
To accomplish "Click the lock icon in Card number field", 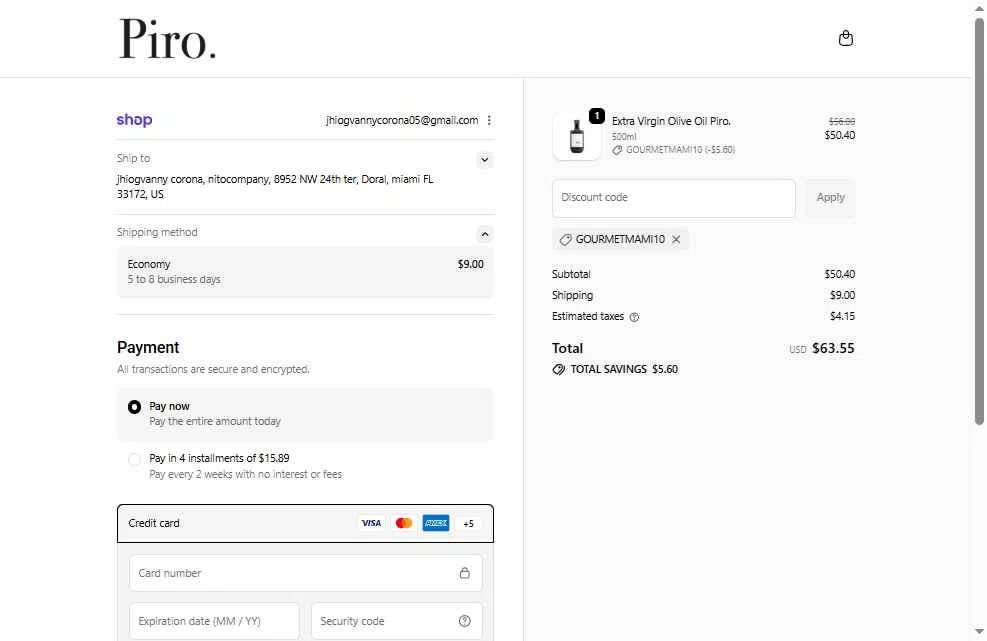I will [465, 573].
